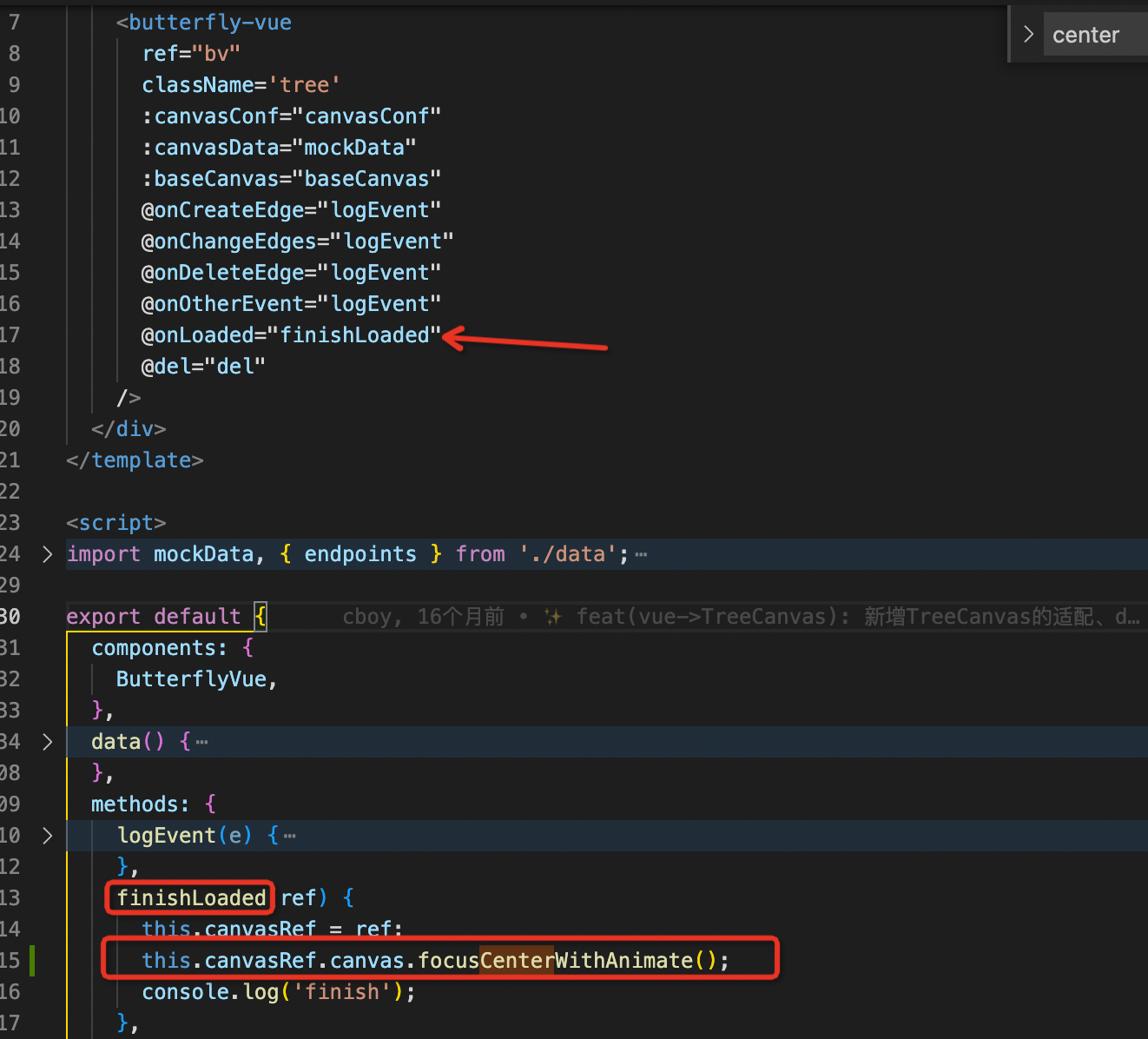Click the green modified-line gutter marker
Viewport: 1148px width, 1039px height.
[32, 961]
